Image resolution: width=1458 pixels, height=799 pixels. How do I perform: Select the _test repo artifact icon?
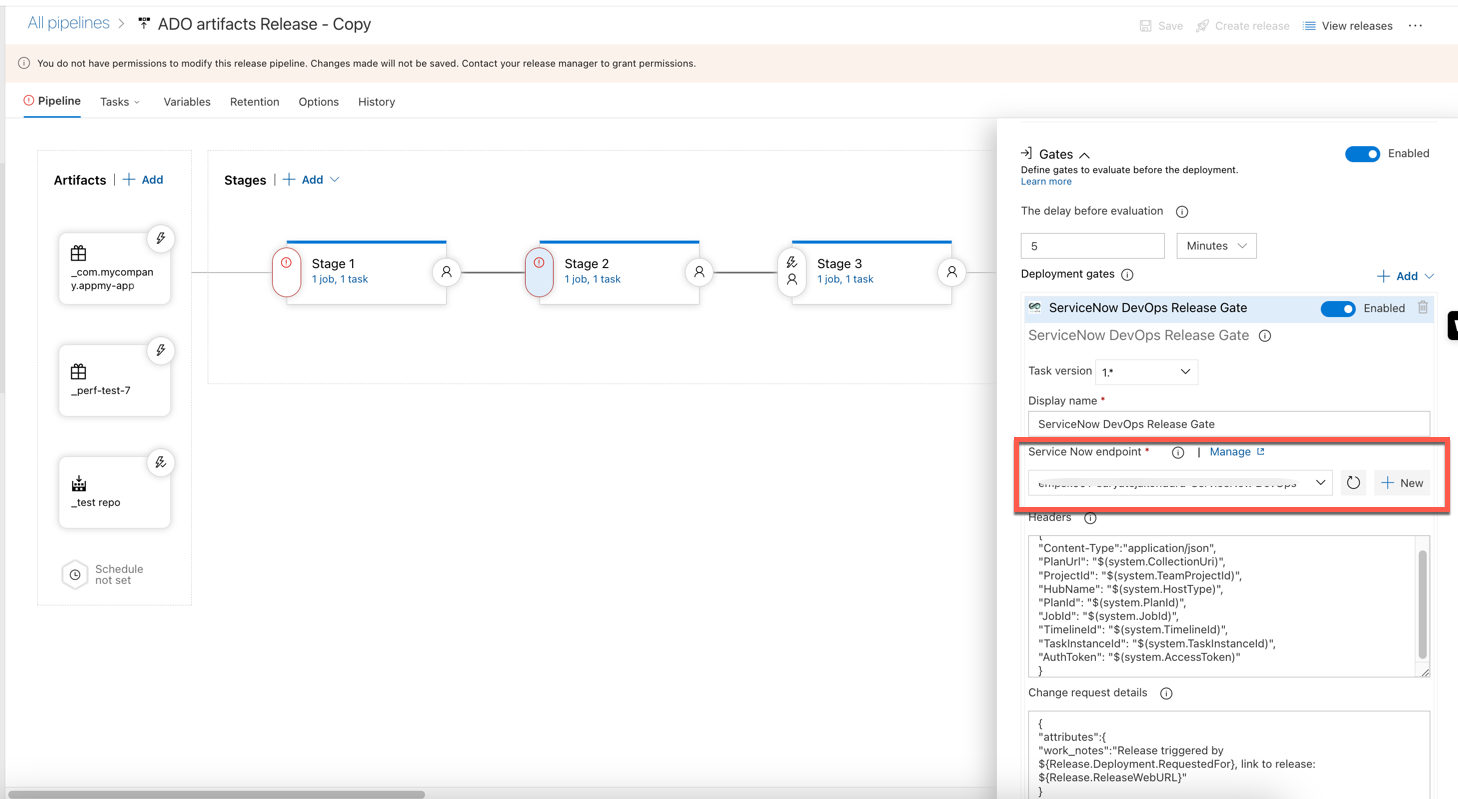(x=79, y=484)
